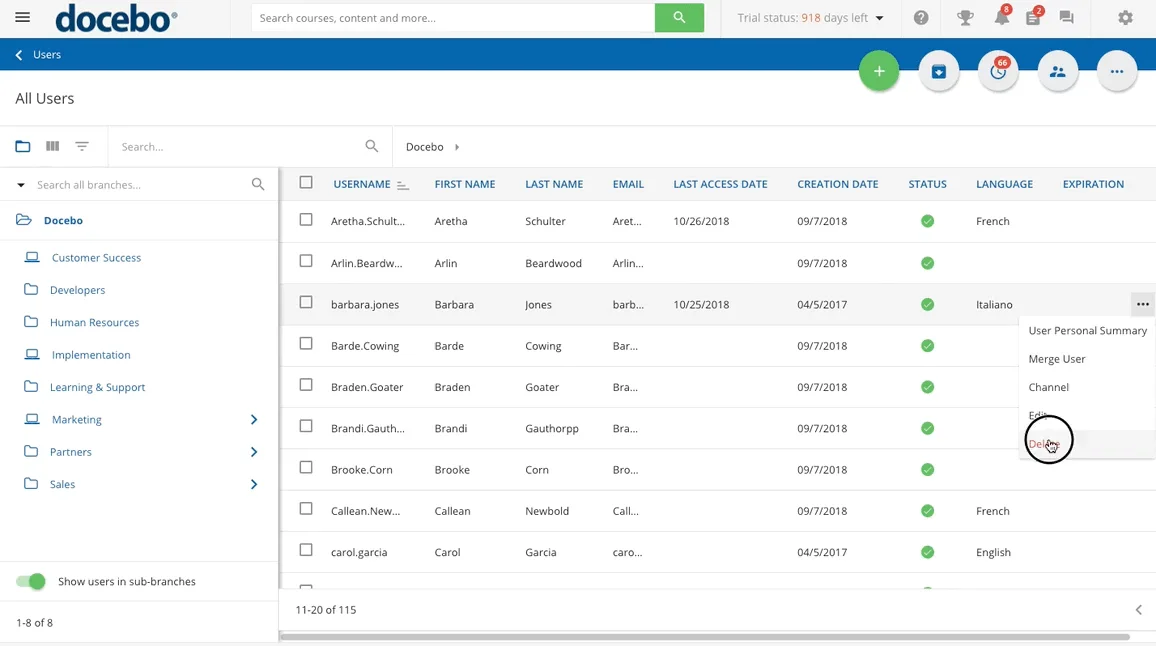Open the help question mark icon
1156x646 pixels.
(x=921, y=18)
